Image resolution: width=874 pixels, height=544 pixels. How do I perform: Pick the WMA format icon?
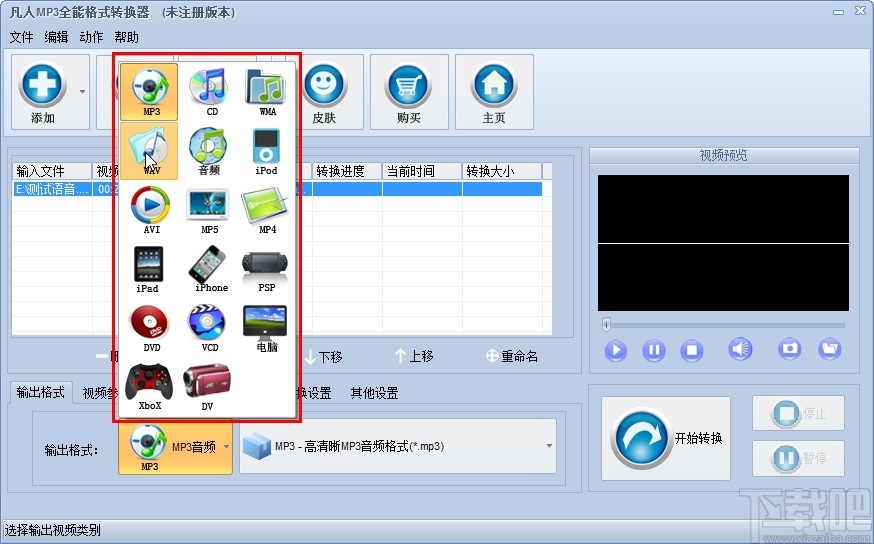click(x=266, y=91)
